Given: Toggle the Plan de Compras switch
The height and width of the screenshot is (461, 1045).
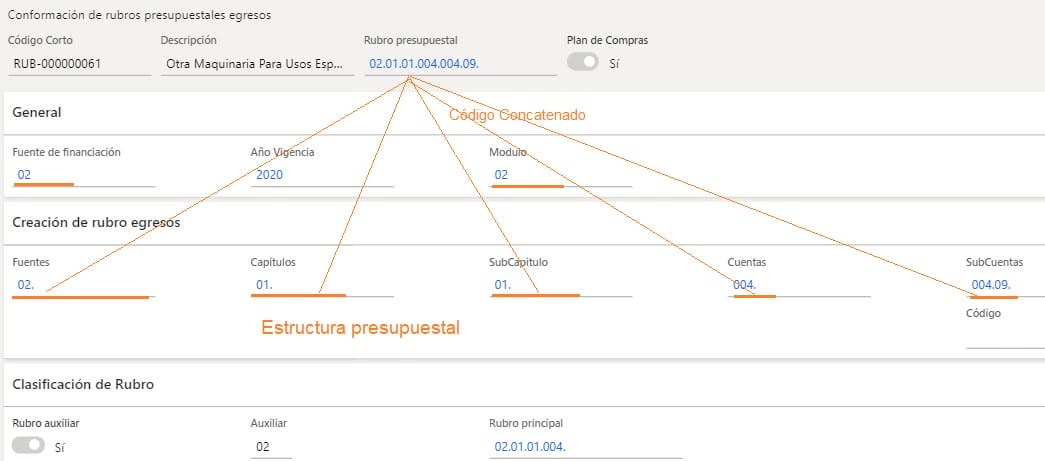Looking at the screenshot, I should [583, 62].
